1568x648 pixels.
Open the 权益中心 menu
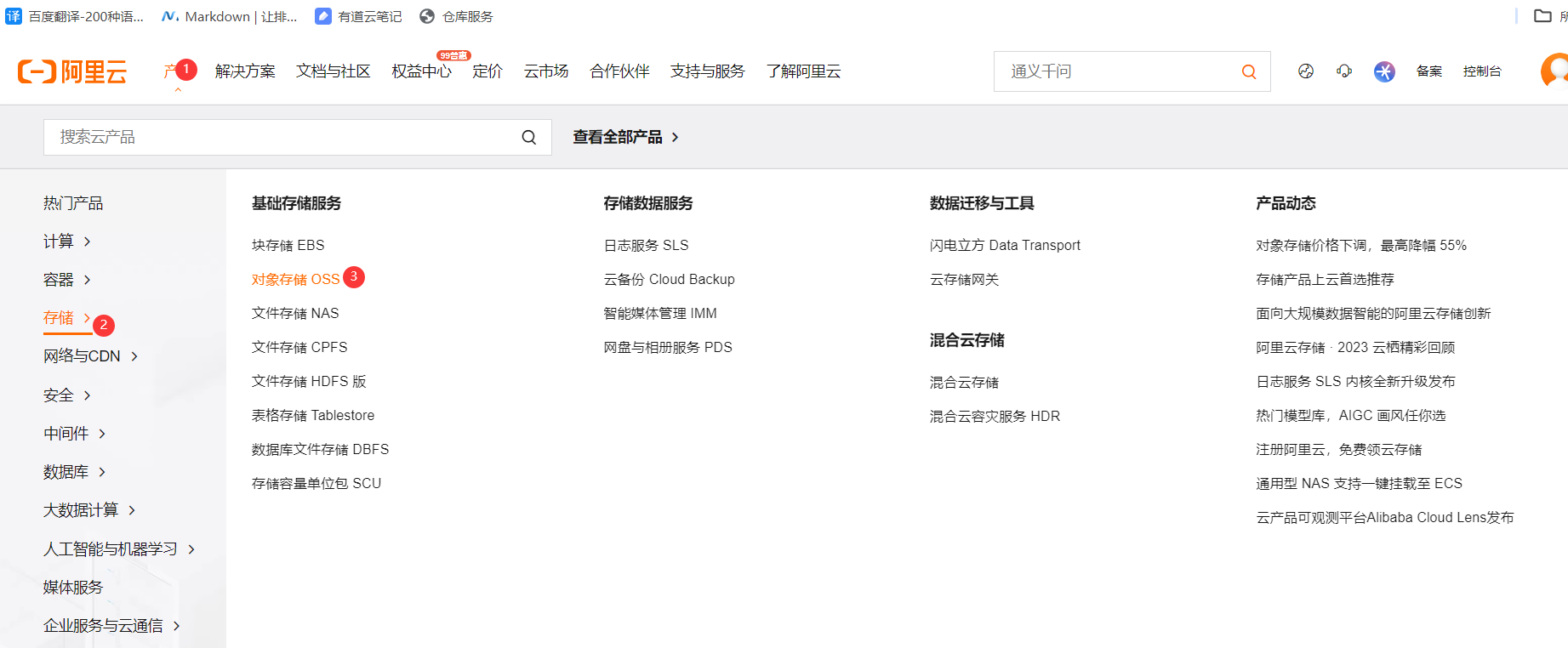point(421,71)
